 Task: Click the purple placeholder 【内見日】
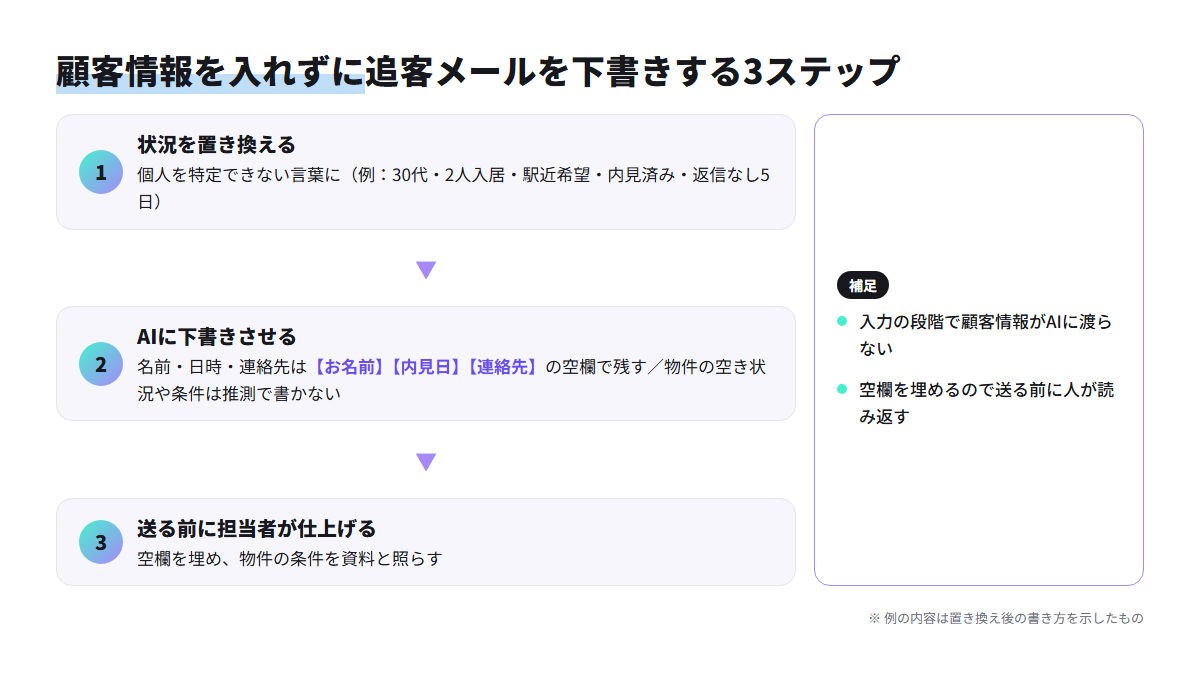point(425,366)
